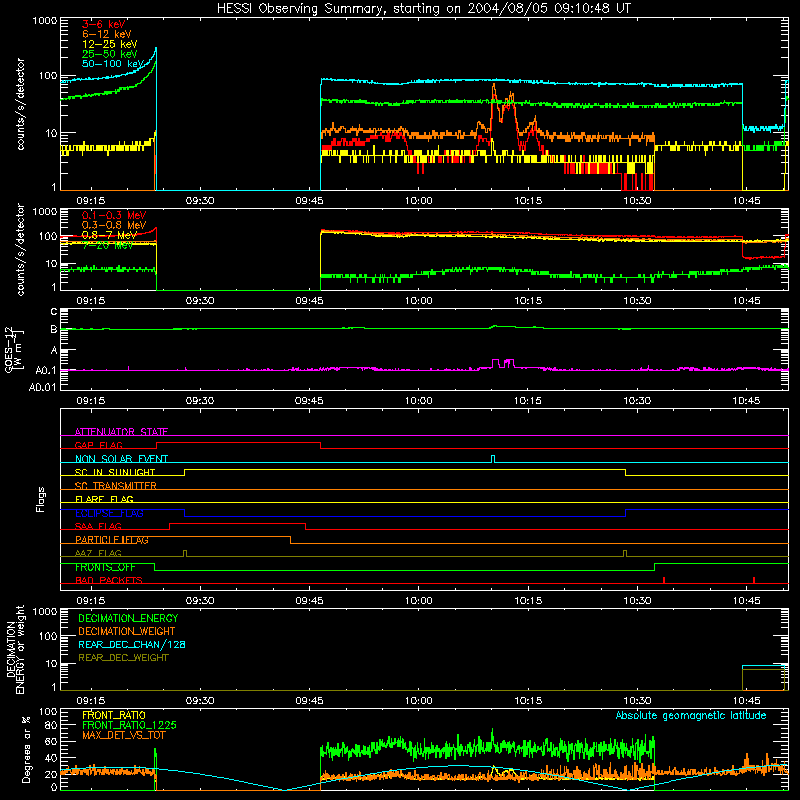Select the PARTICLE_FLAG label
This screenshot has width=800, height=800.
point(112,540)
